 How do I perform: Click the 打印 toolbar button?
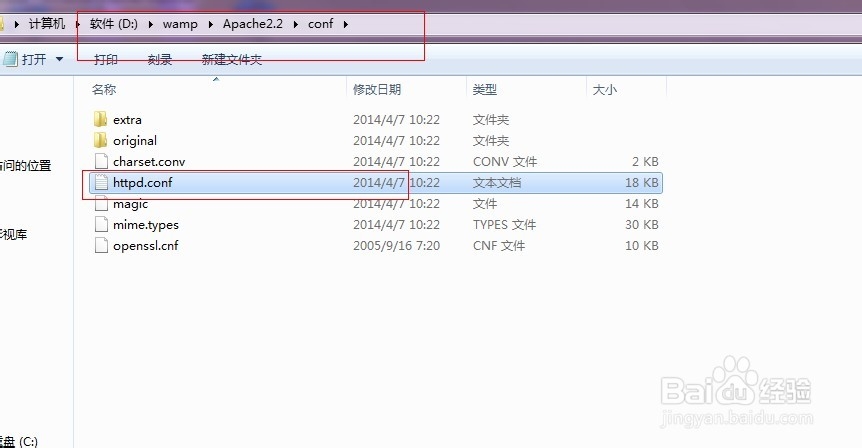106,59
